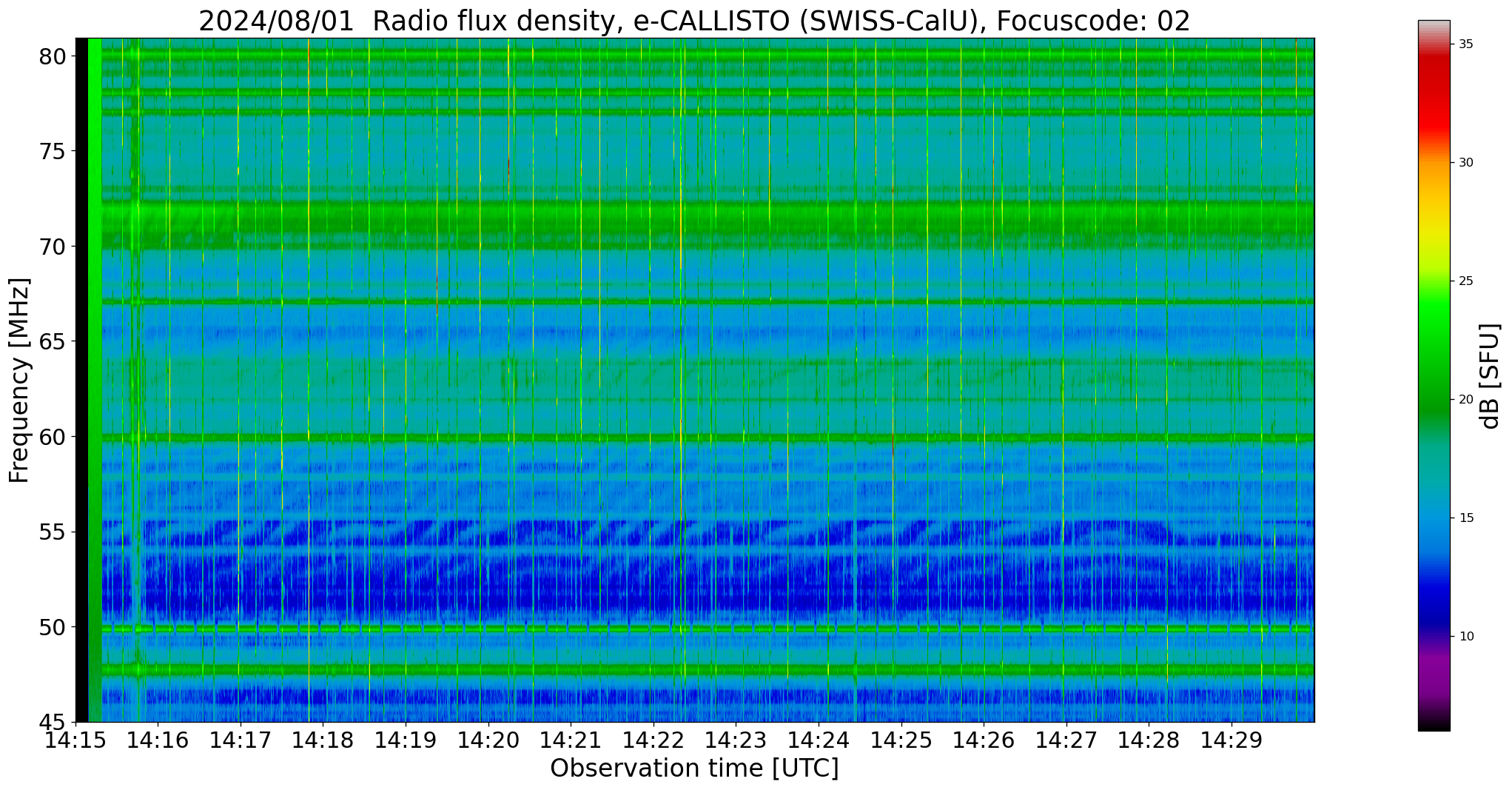Image resolution: width=1512 pixels, height=790 pixels.
Task: Click the 20 dB colorbar tick label
Action: (x=1465, y=400)
